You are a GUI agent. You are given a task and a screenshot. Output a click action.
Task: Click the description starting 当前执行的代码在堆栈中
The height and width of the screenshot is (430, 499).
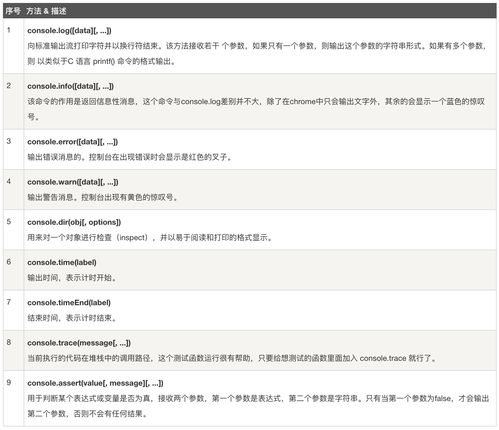[232, 358]
